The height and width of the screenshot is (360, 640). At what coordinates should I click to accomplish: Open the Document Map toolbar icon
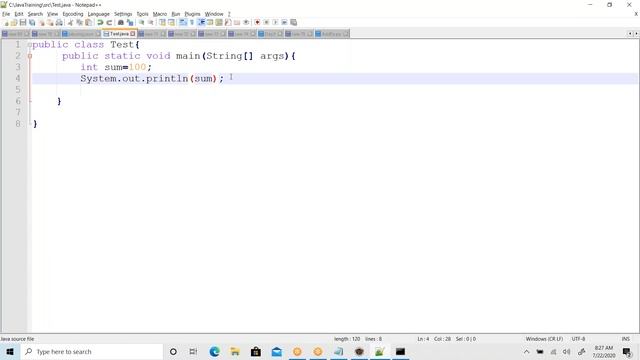click(x=219, y=22)
